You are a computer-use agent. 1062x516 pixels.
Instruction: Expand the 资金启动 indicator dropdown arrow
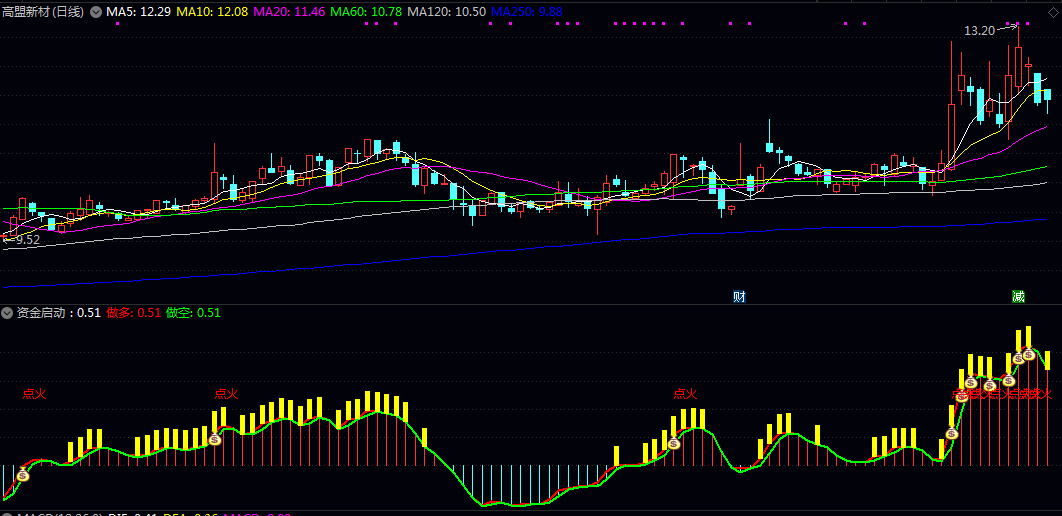[7, 313]
